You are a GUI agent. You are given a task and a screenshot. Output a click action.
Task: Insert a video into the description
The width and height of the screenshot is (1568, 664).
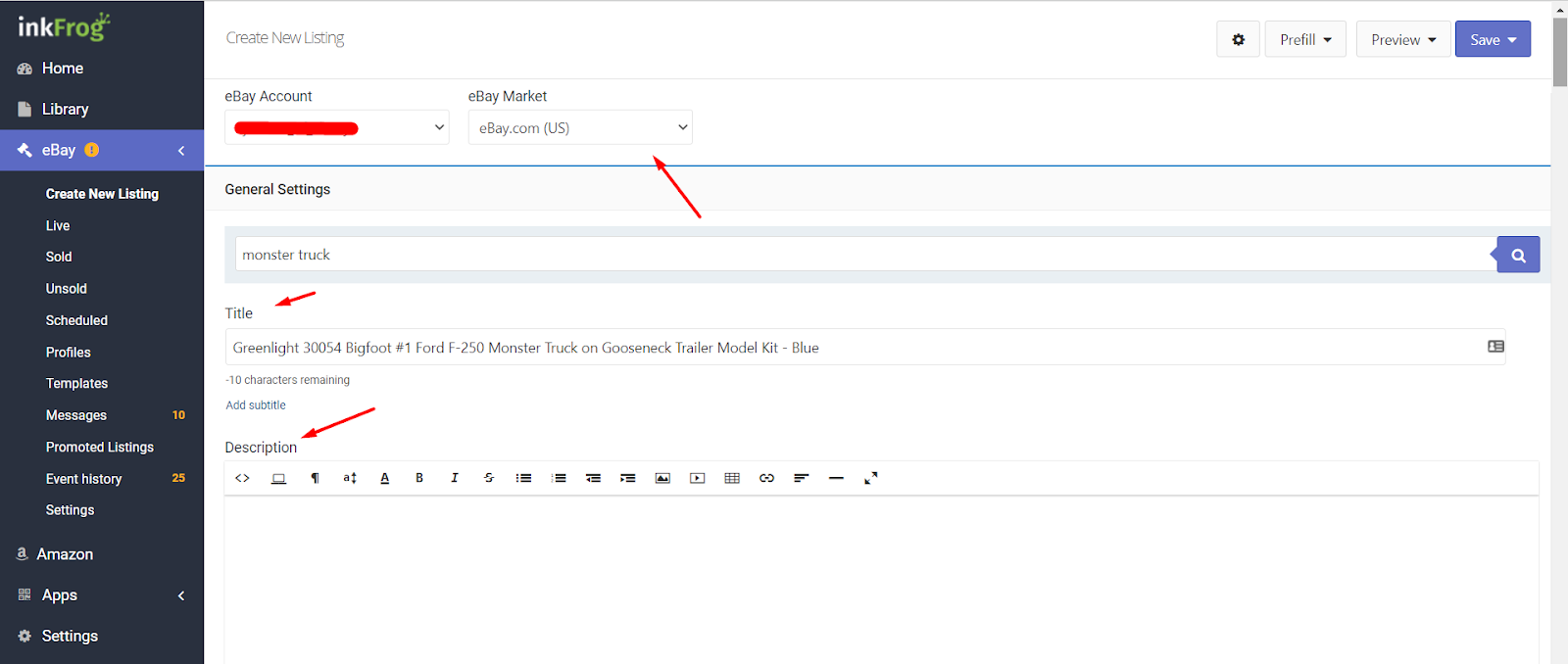698,478
